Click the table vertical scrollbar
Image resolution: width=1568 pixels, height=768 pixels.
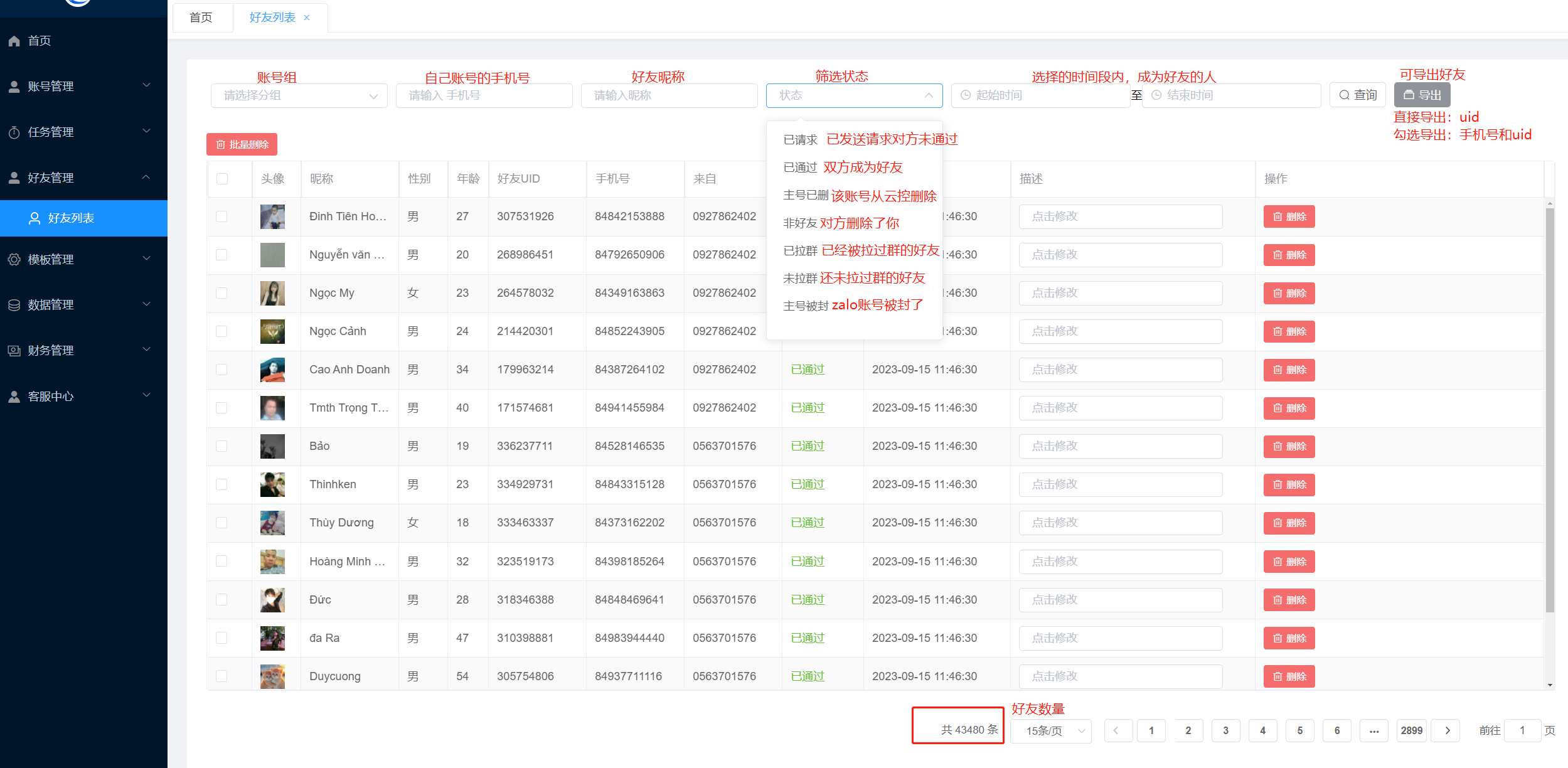1550,408
